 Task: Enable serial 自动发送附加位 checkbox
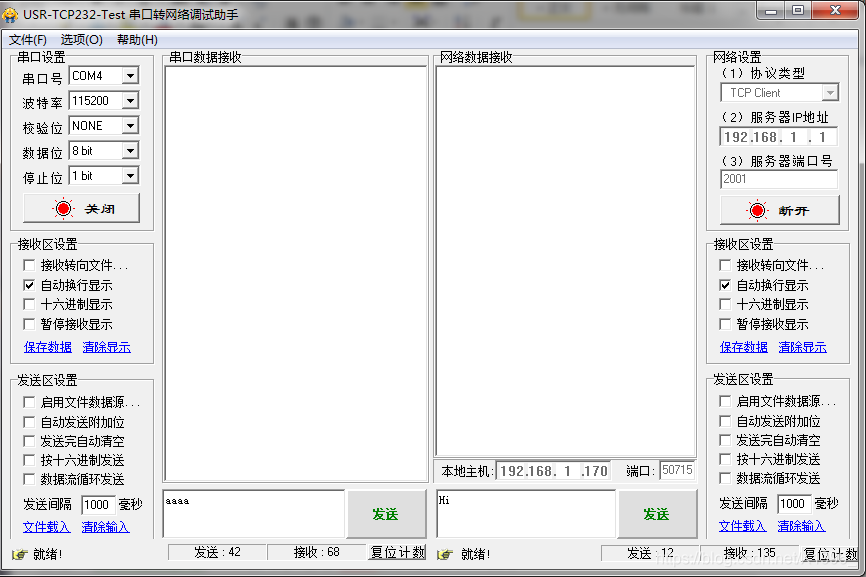tap(29, 422)
